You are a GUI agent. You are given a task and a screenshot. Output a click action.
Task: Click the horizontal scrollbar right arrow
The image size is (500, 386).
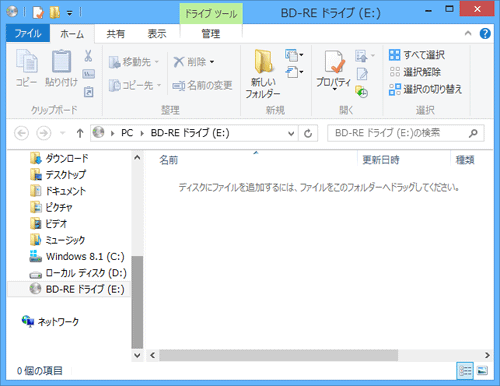487,355
